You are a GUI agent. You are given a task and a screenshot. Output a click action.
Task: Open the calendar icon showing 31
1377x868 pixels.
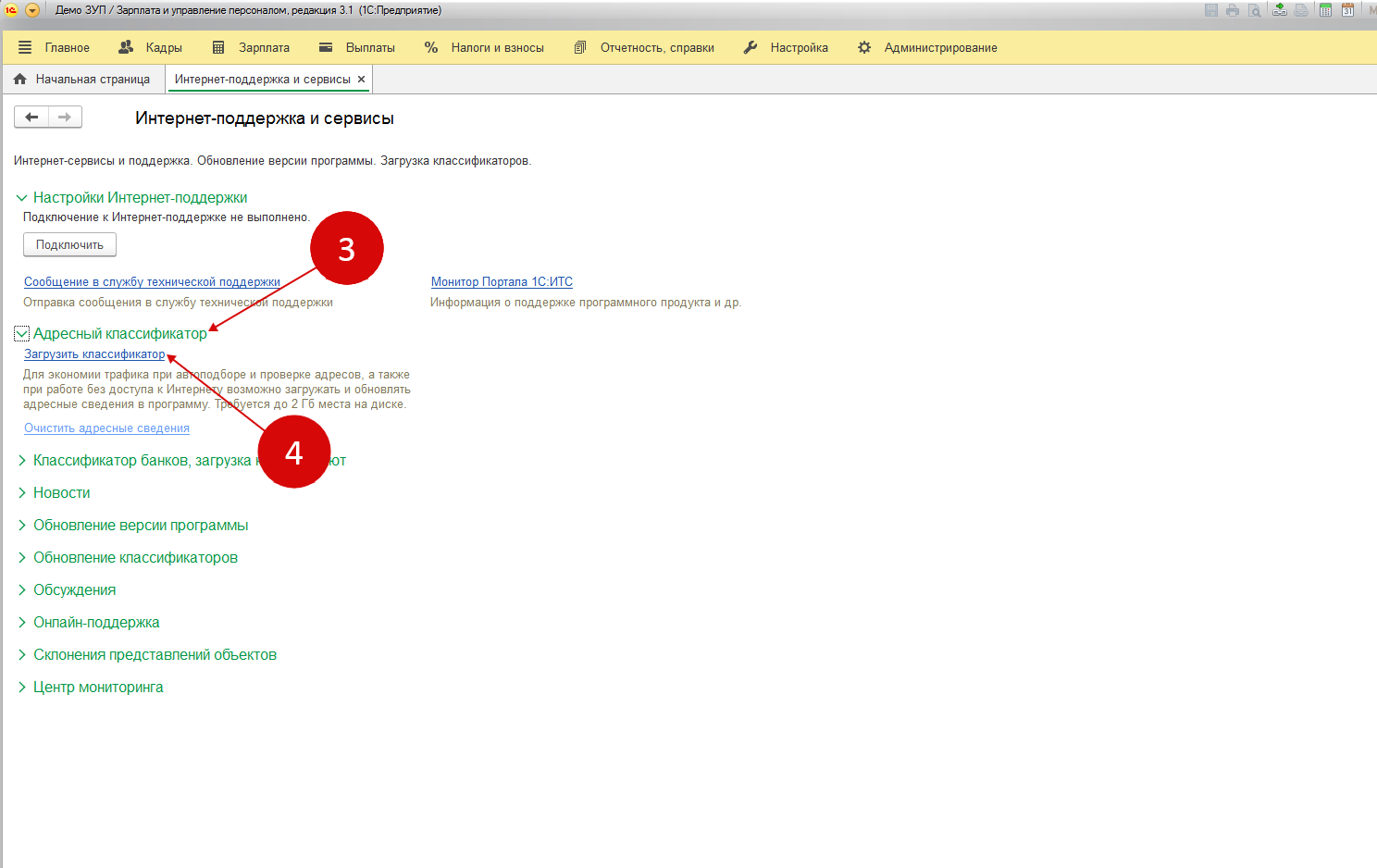pyautogui.click(x=1347, y=10)
